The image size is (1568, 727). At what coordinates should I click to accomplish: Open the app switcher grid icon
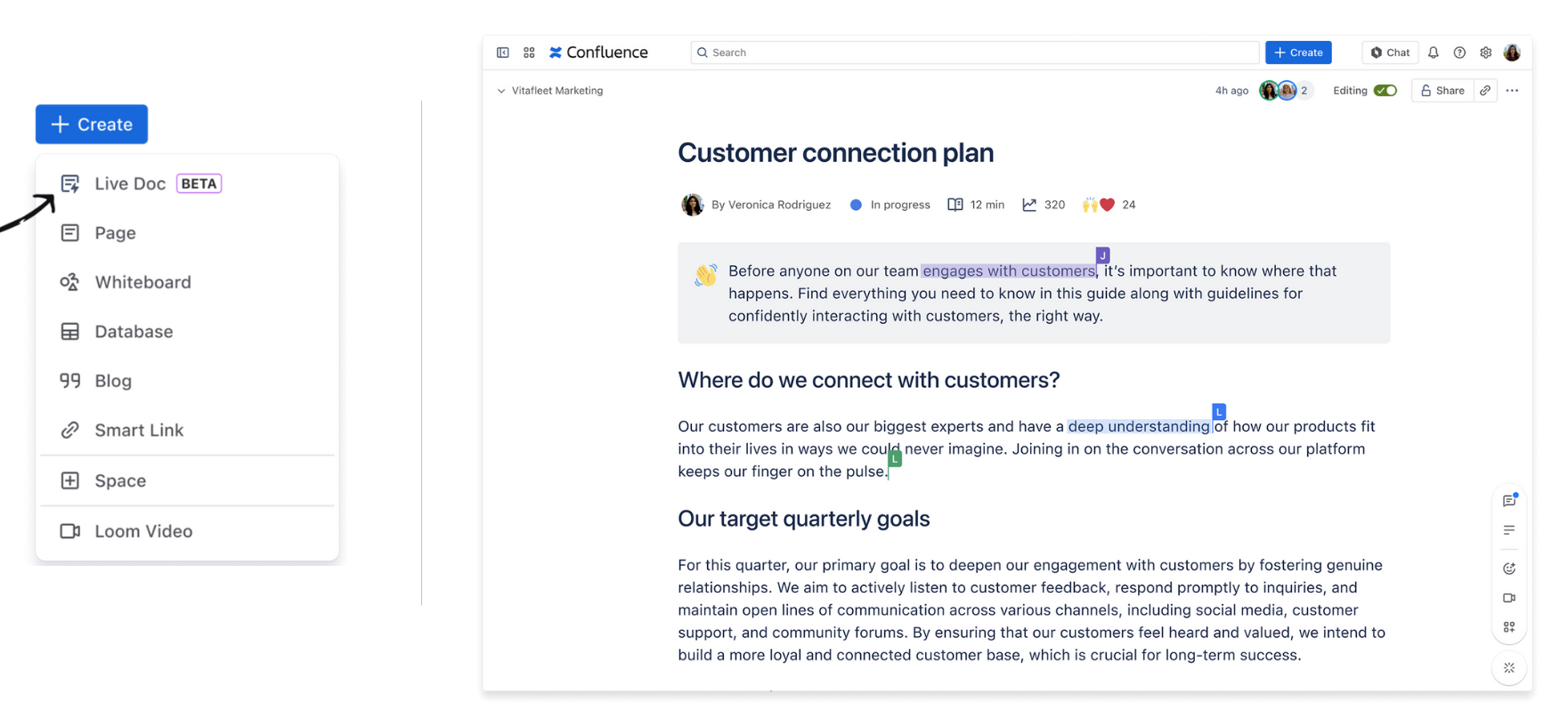529,53
